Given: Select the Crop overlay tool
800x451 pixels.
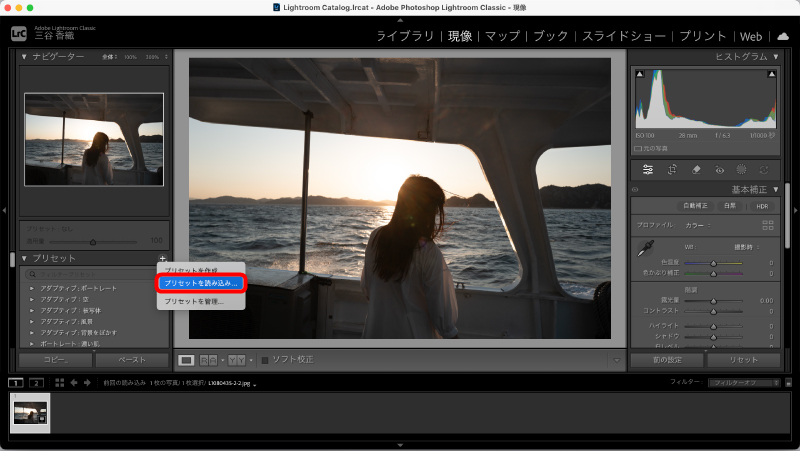Looking at the screenshot, I should pos(672,170).
